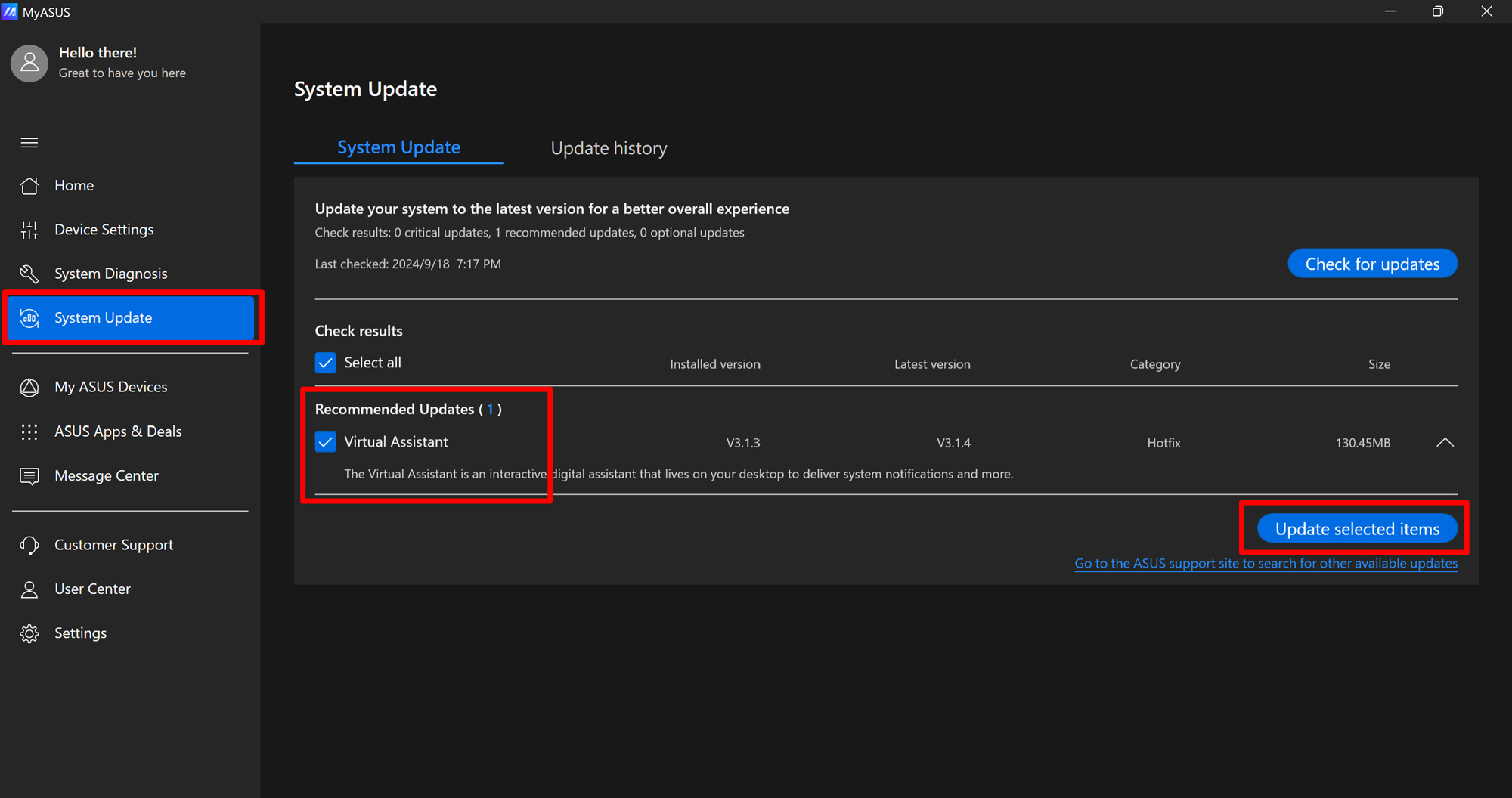Switch to the Update history tab
The image size is (1512, 798).
[609, 148]
